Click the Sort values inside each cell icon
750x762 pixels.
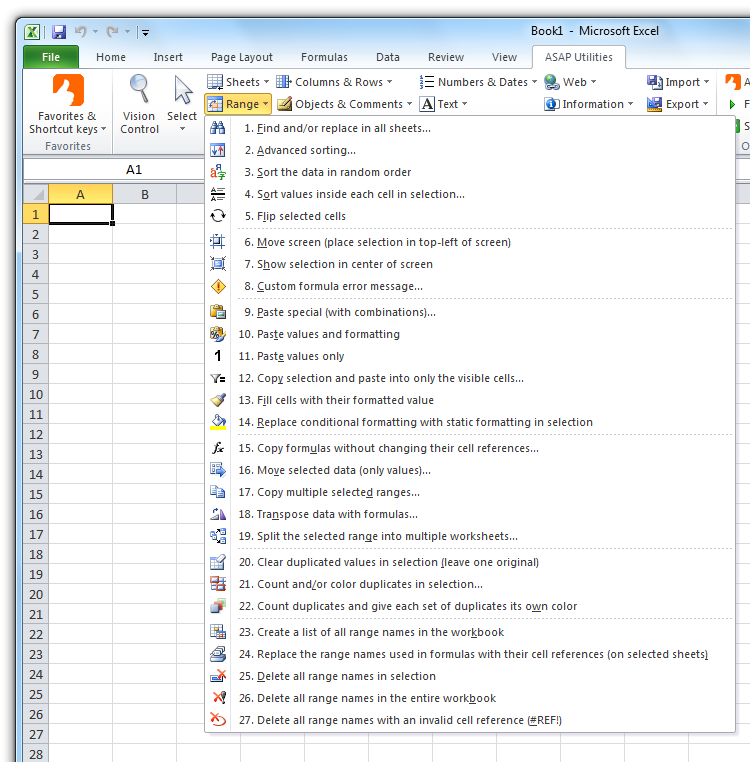tap(218, 194)
